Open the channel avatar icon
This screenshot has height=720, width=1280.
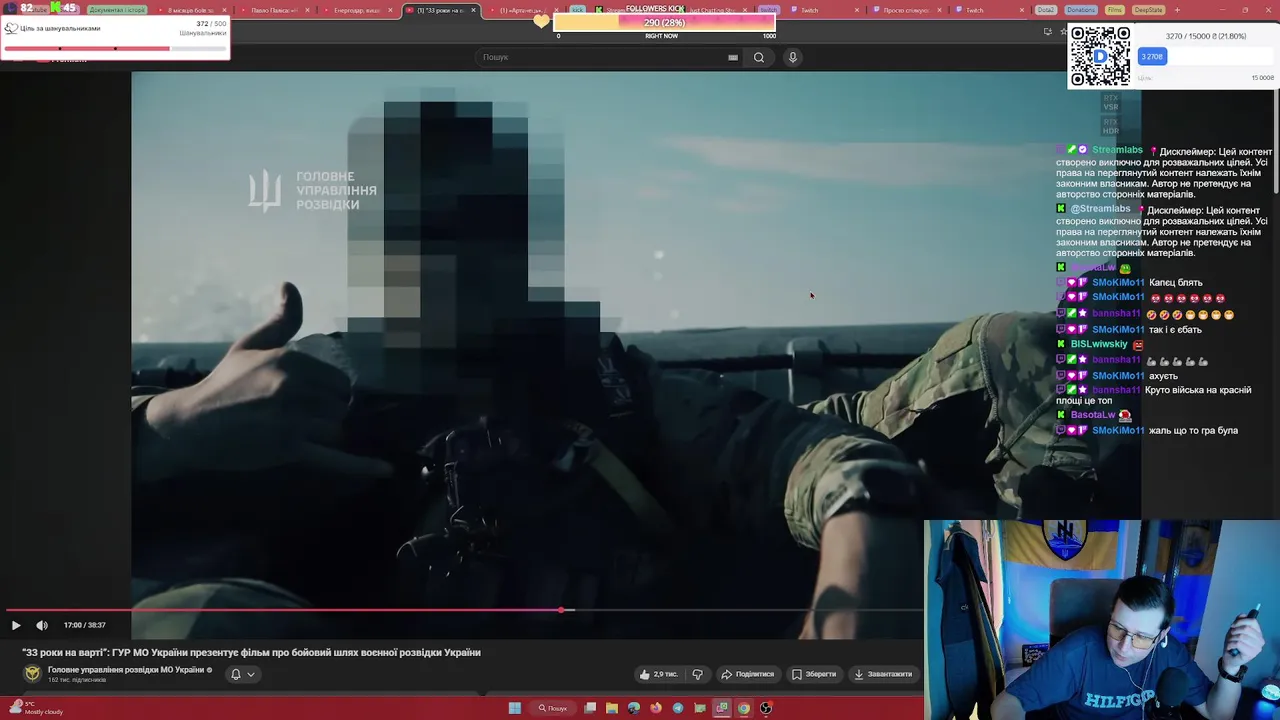pos(33,674)
